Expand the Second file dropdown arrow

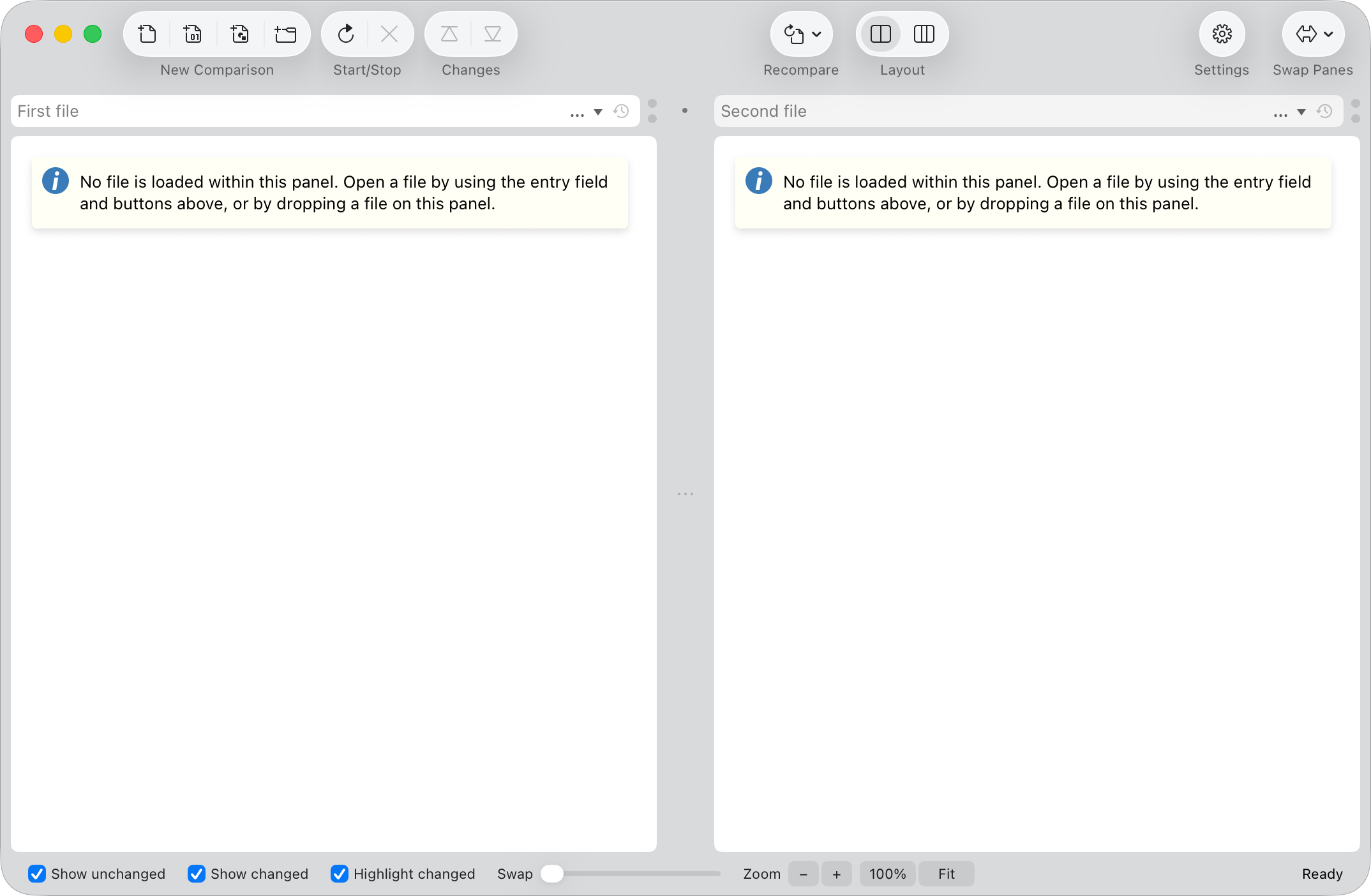click(1301, 112)
